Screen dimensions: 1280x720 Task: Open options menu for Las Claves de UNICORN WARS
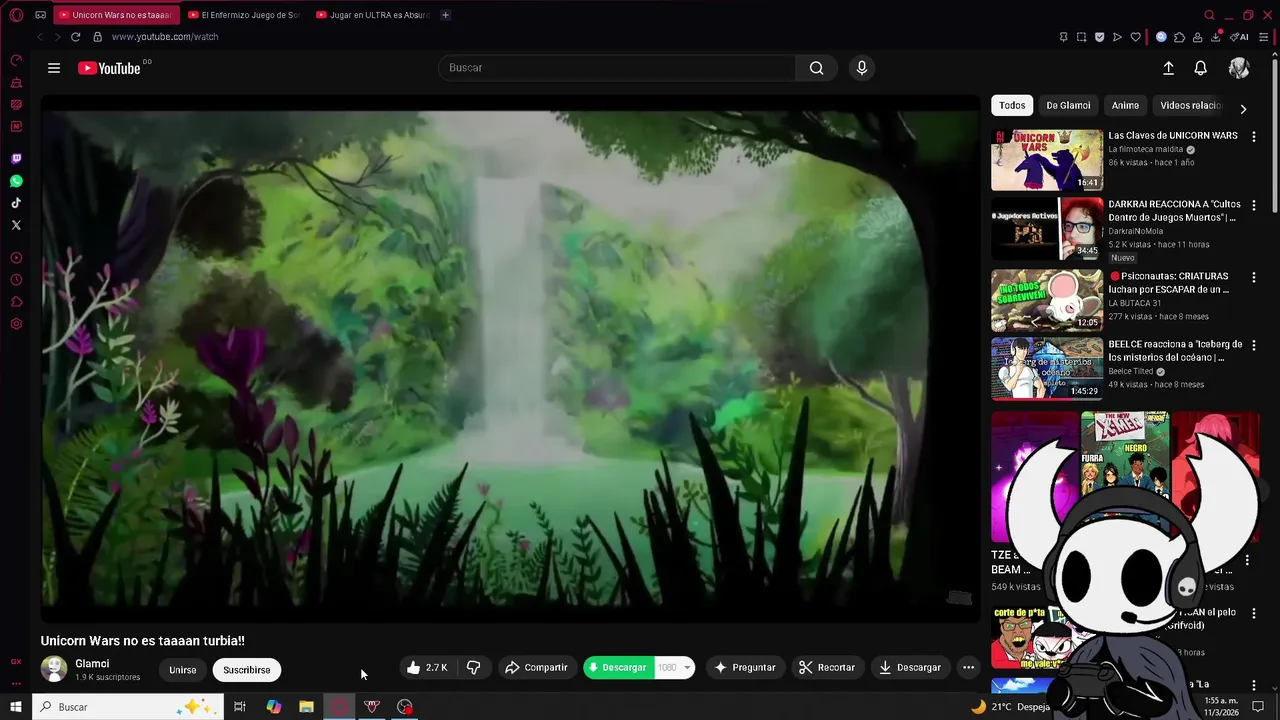pos(1253,136)
